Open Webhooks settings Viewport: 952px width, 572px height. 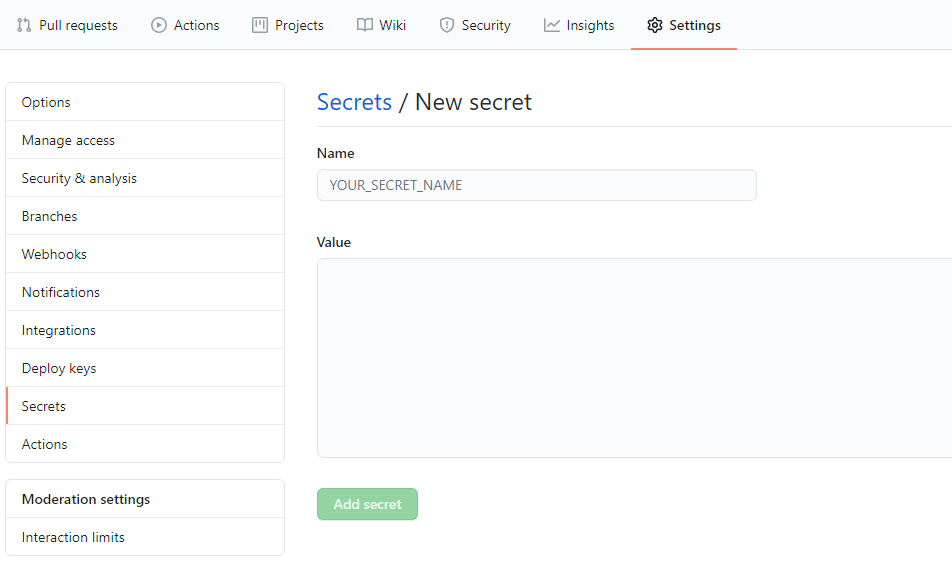[x=145, y=254]
